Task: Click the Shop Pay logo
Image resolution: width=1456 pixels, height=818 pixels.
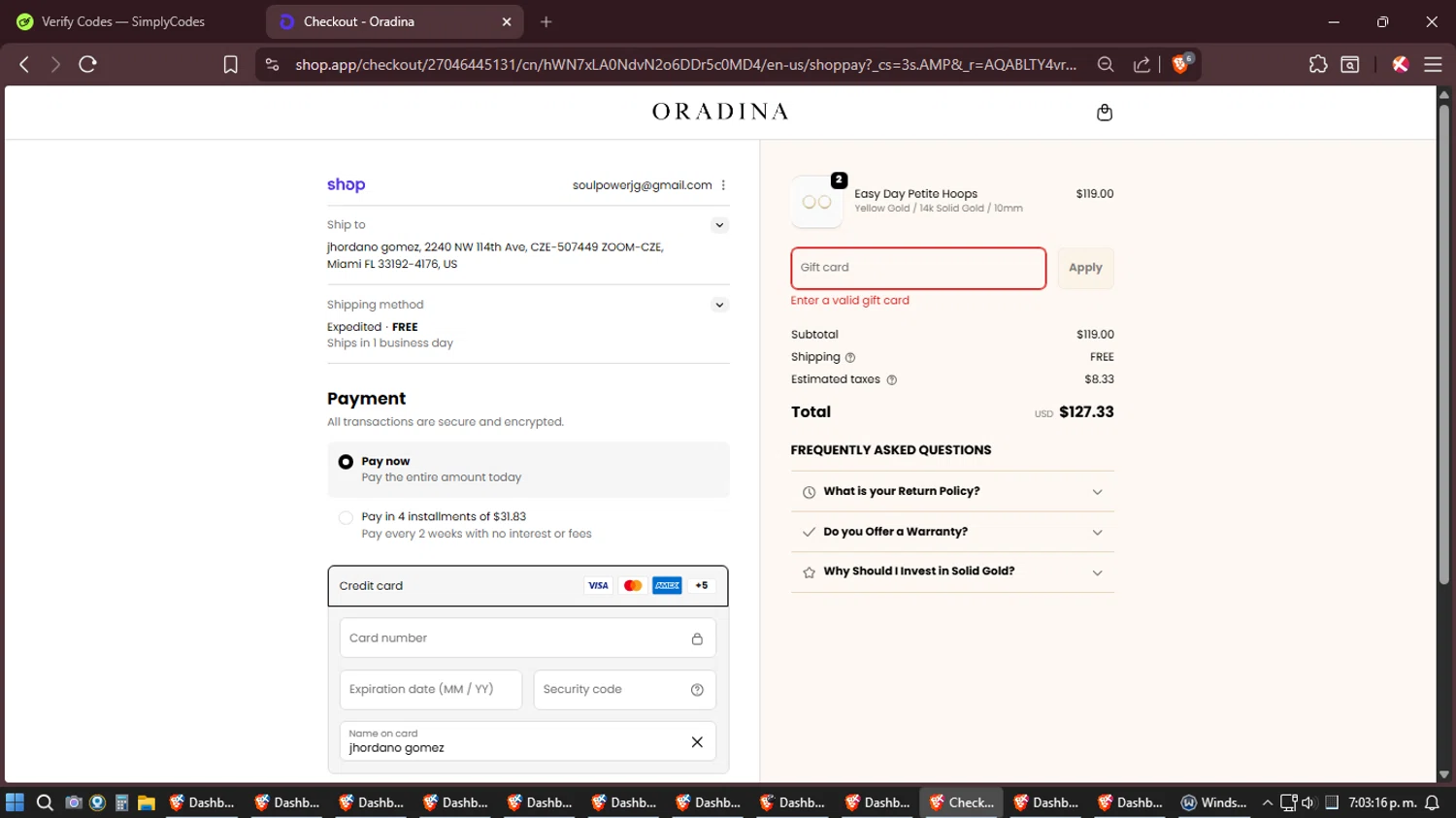Action: click(346, 184)
